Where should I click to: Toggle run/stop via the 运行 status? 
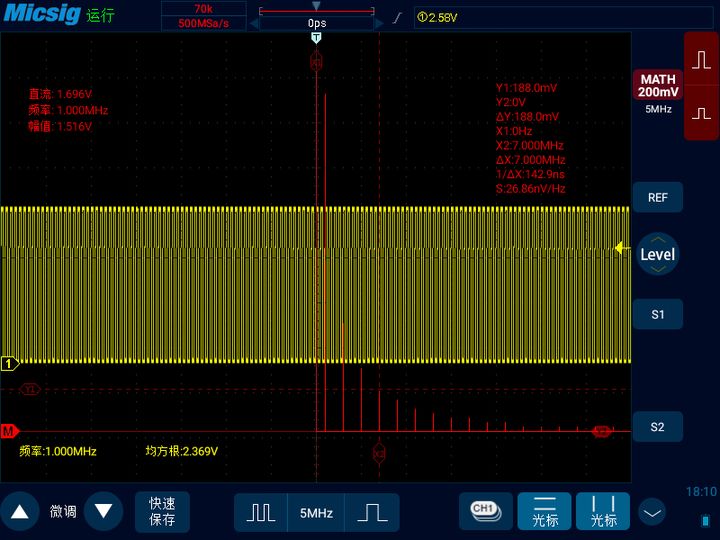tap(101, 16)
